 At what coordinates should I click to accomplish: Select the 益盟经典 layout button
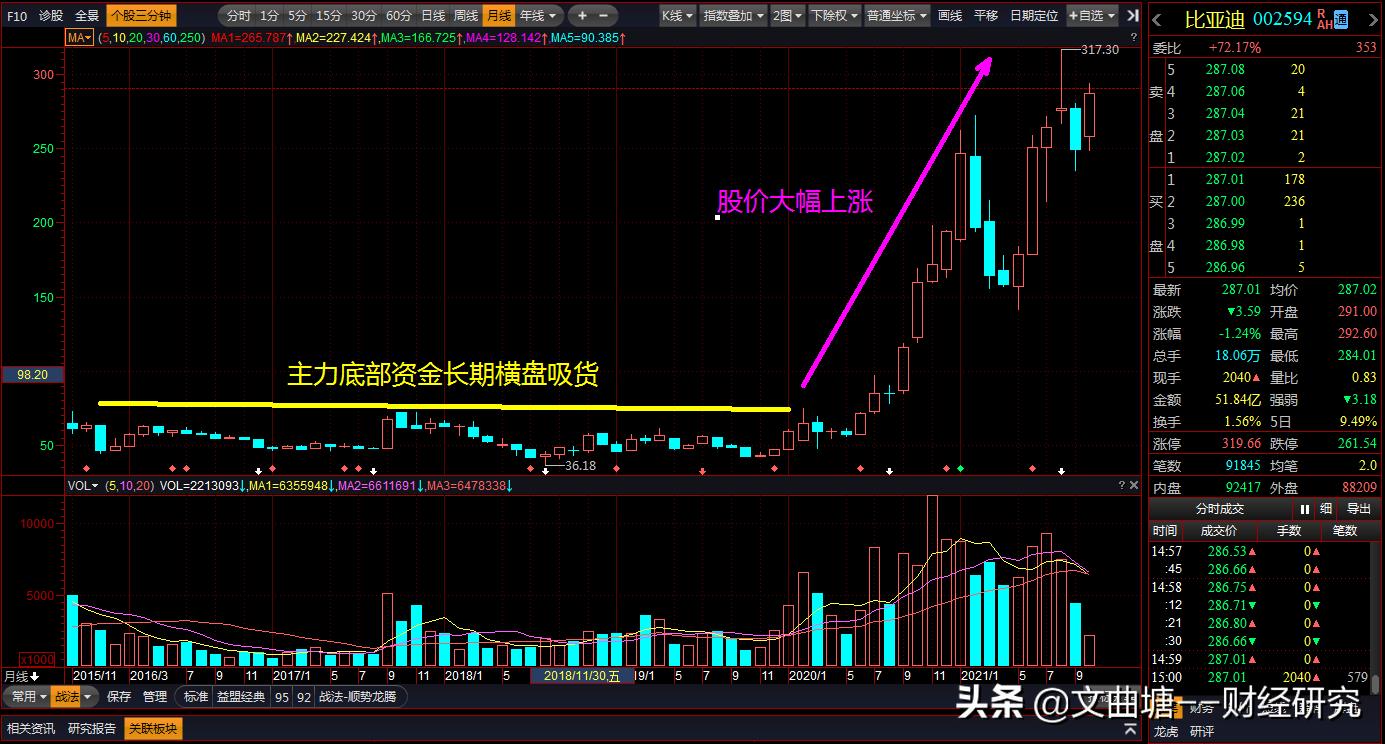coord(240,697)
